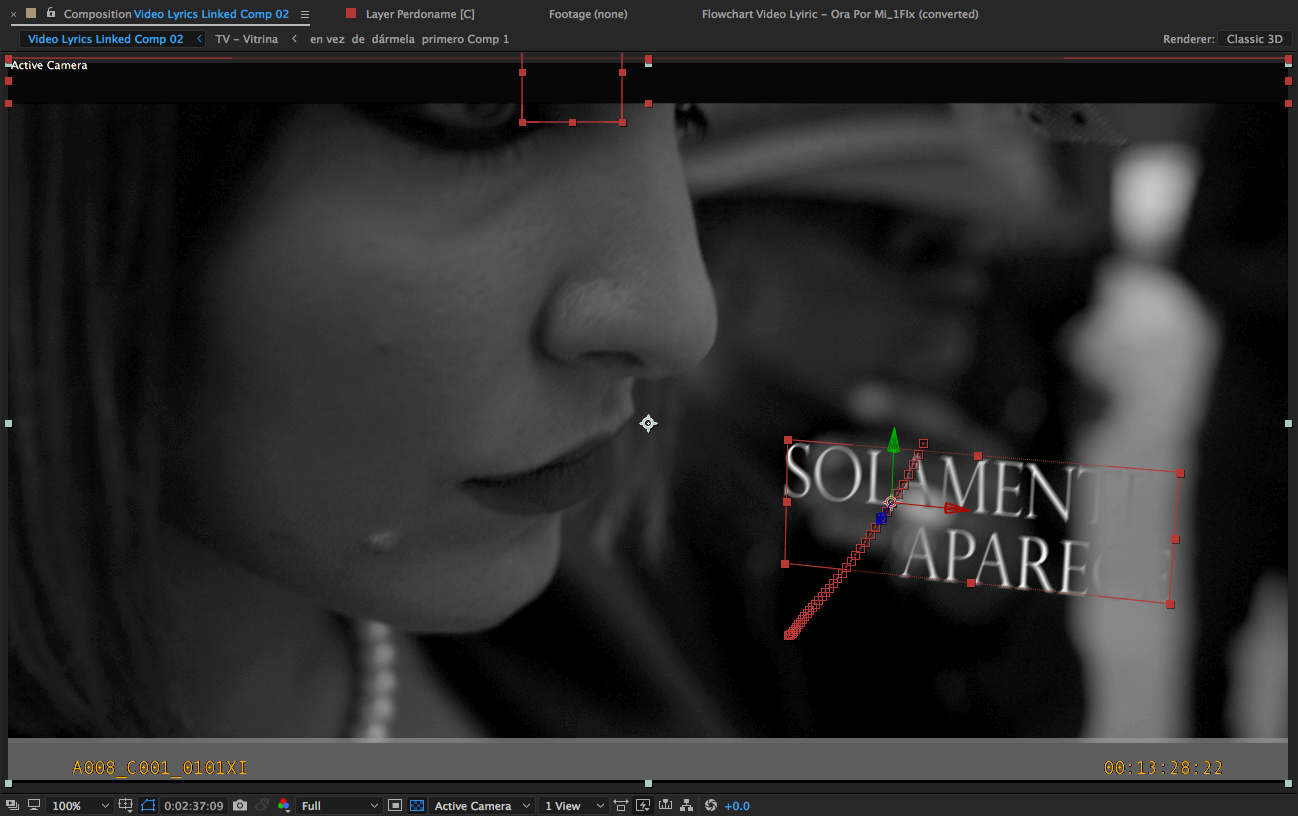Screen dimensions: 1298x816
Task: Open the Full resolution dropdown
Action: coord(339,806)
